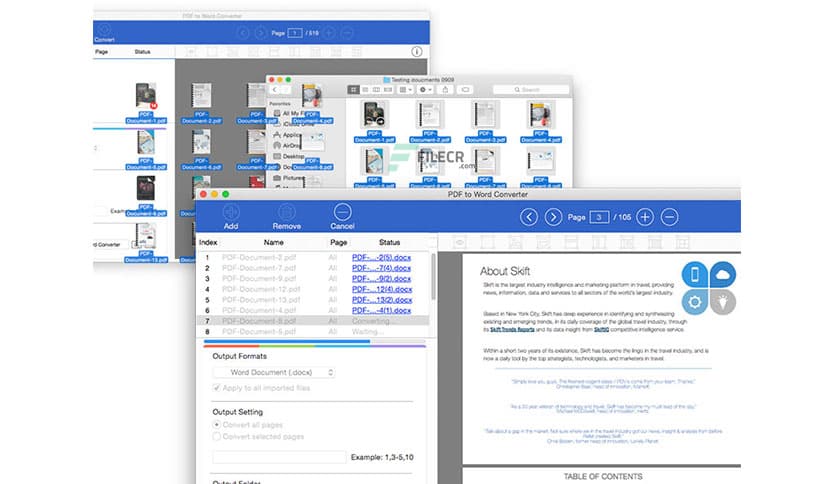The height and width of the screenshot is (484, 836).
Task: Select PDF-Document-1.pdf thumbnail in back converter window
Action: [146, 103]
